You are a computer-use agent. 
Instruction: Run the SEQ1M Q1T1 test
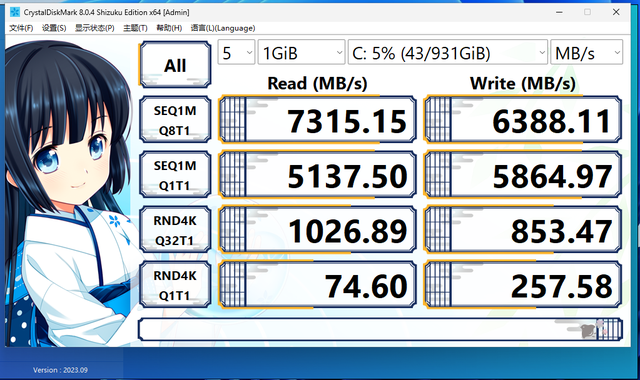[x=175, y=175]
